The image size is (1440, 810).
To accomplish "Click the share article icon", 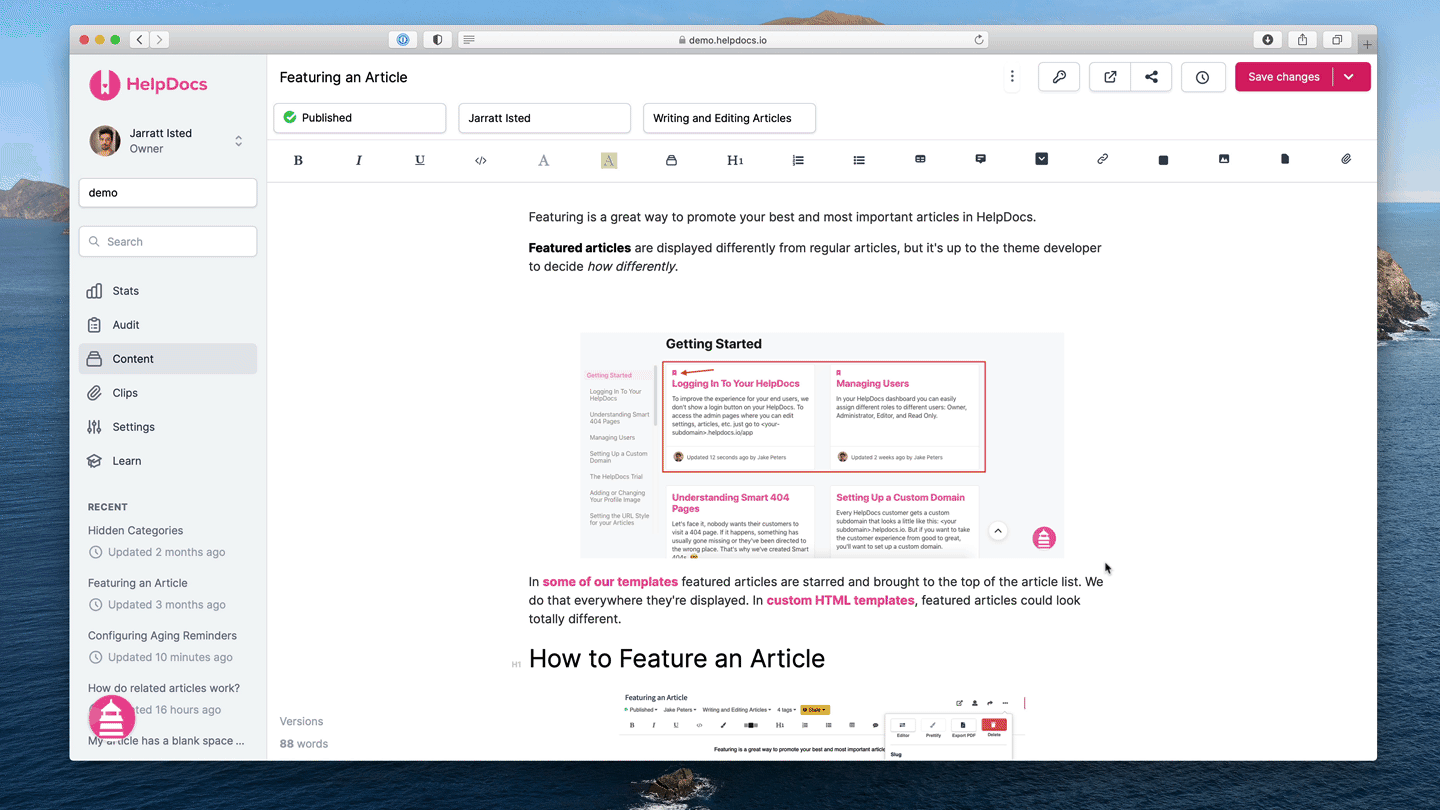I will [1151, 77].
